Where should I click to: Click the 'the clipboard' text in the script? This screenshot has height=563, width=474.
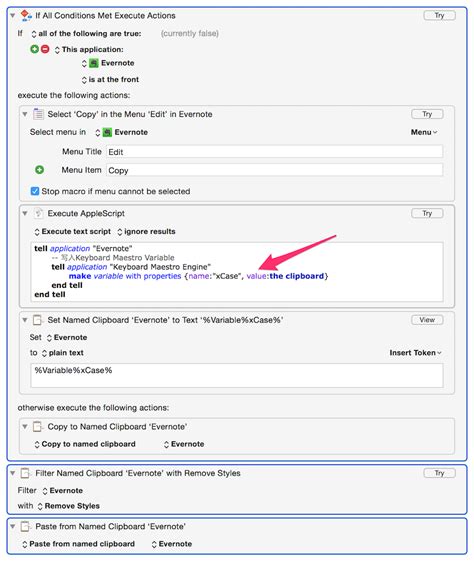pos(297,276)
